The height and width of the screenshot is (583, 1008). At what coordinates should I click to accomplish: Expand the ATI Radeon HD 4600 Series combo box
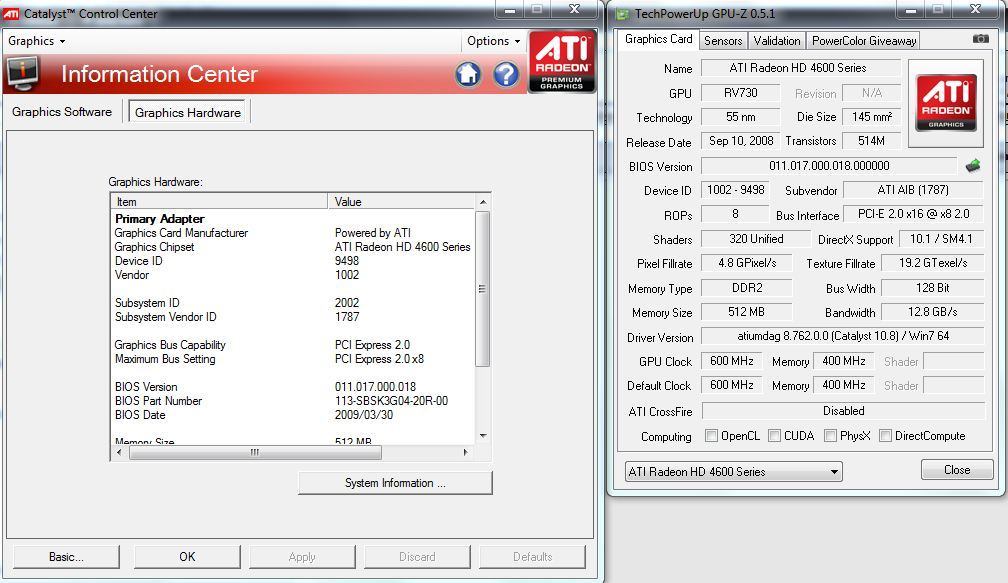[734, 471]
